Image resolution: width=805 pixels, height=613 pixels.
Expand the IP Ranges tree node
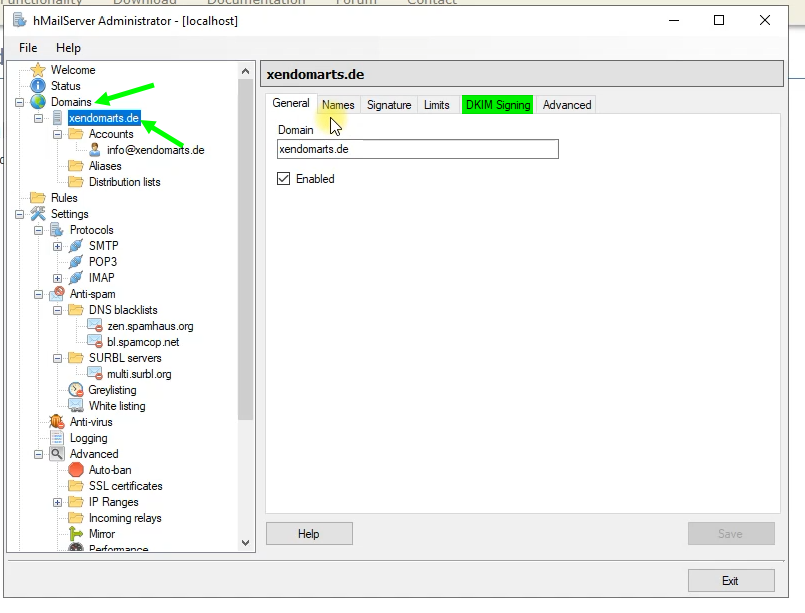click(58, 502)
